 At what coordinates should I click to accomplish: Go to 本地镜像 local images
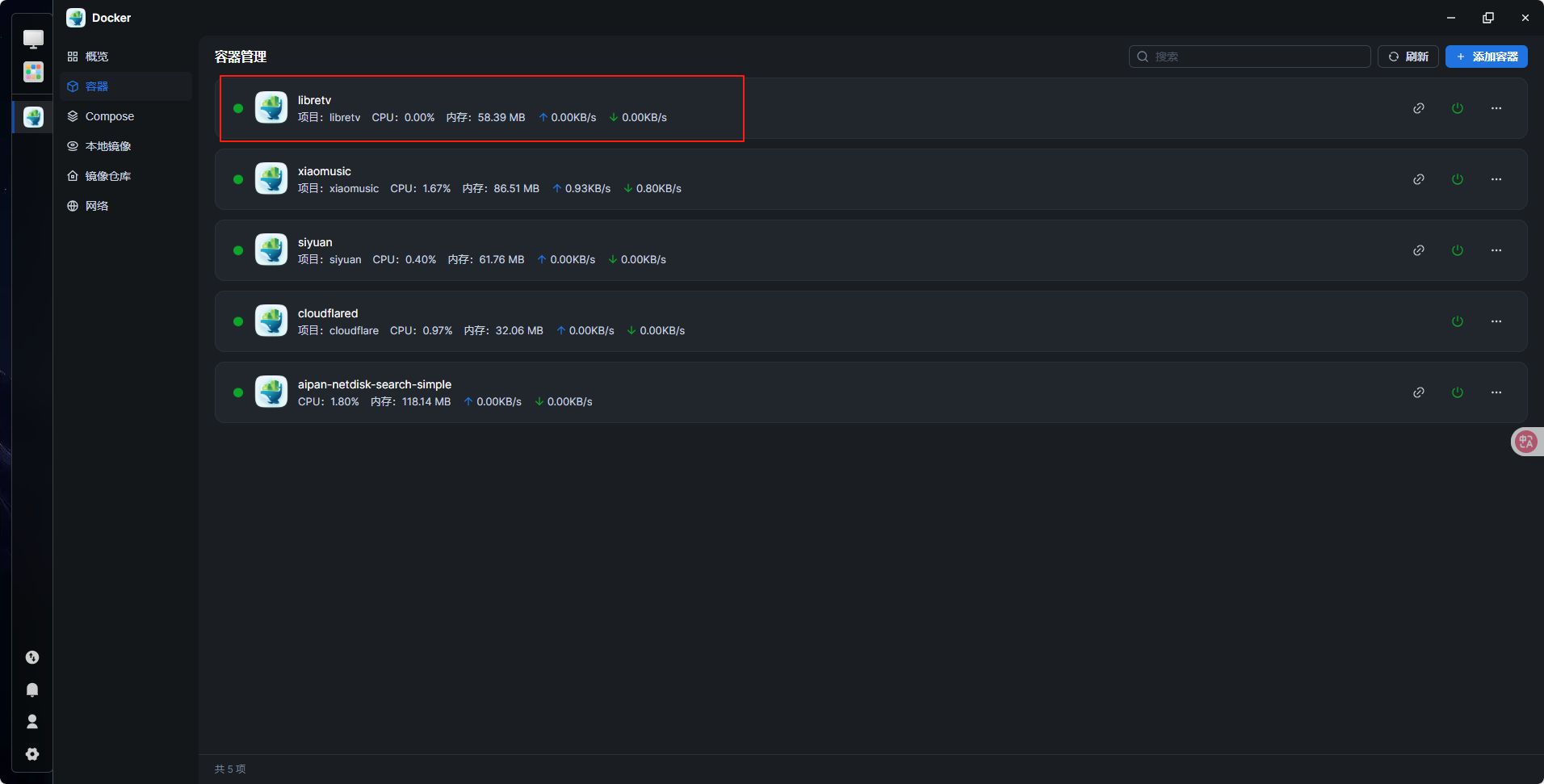[x=126, y=146]
